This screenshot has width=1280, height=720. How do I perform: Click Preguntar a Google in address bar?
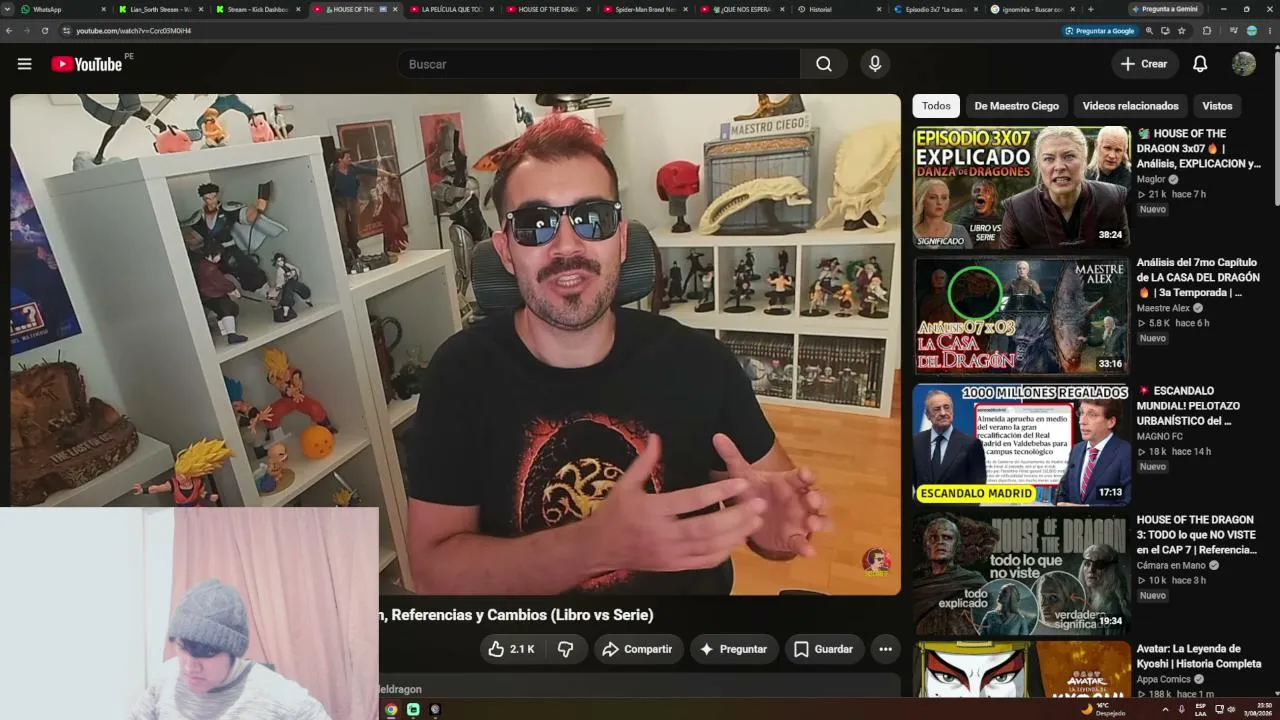click(1100, 31)
